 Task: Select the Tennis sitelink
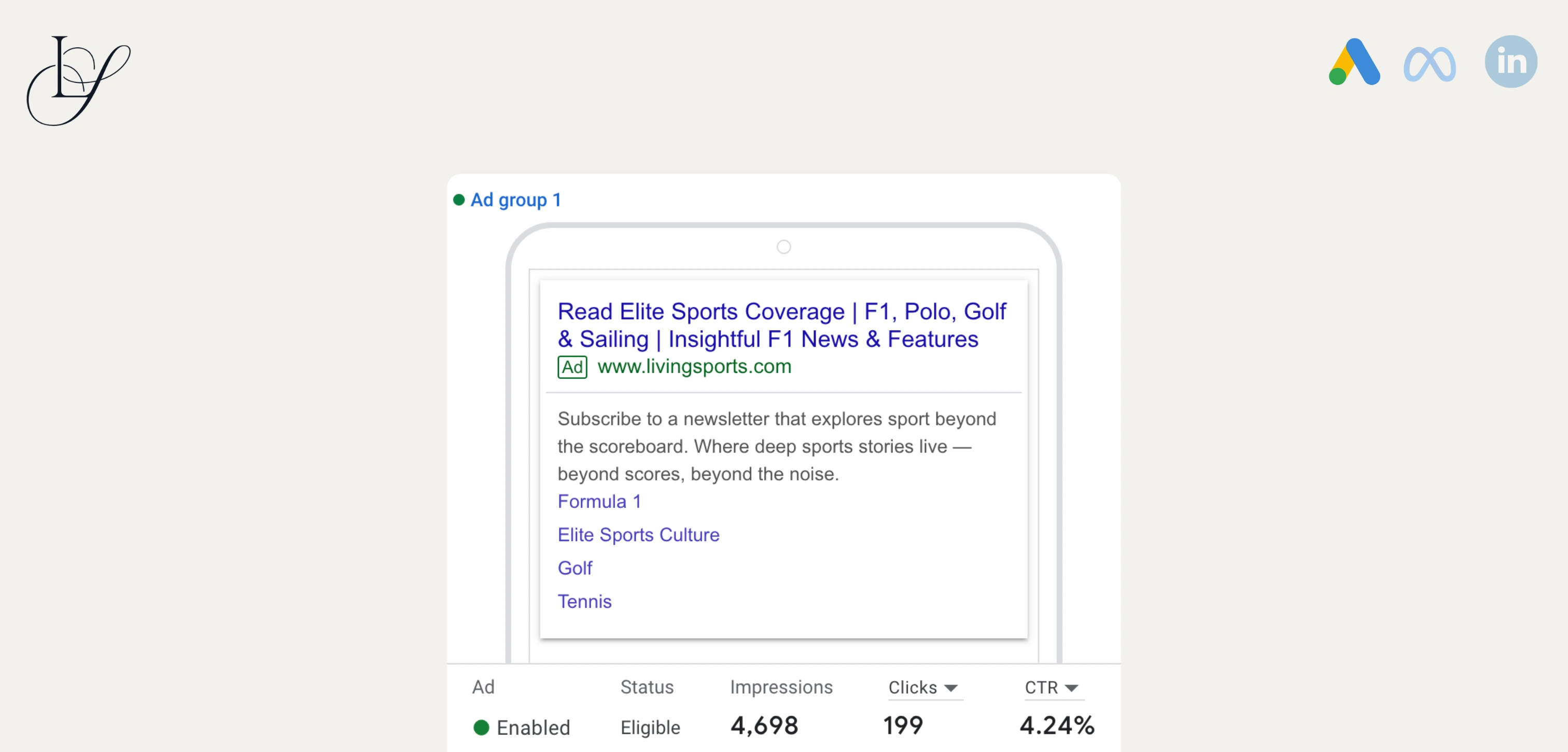(x=584, y=601)
